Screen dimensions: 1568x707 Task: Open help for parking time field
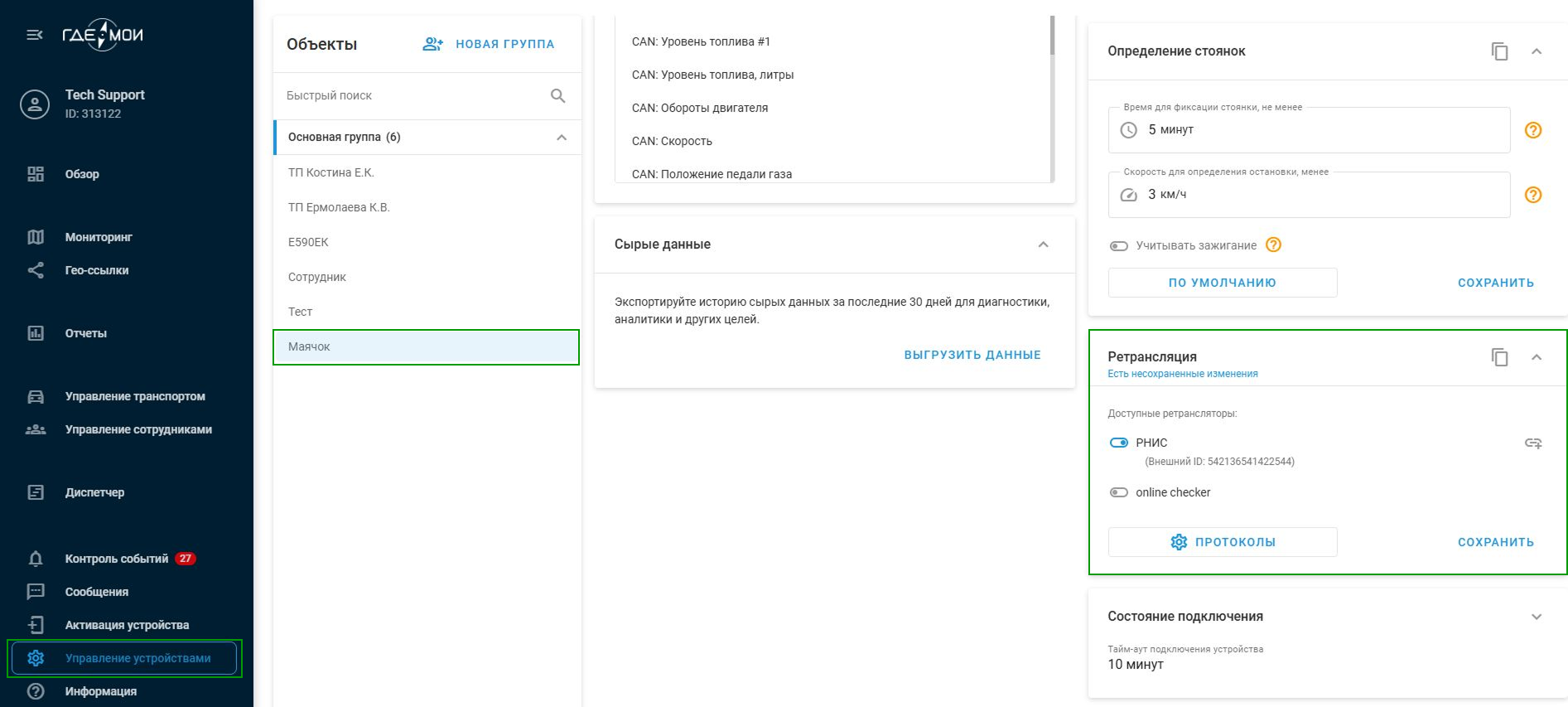[x=1533, y=130]
